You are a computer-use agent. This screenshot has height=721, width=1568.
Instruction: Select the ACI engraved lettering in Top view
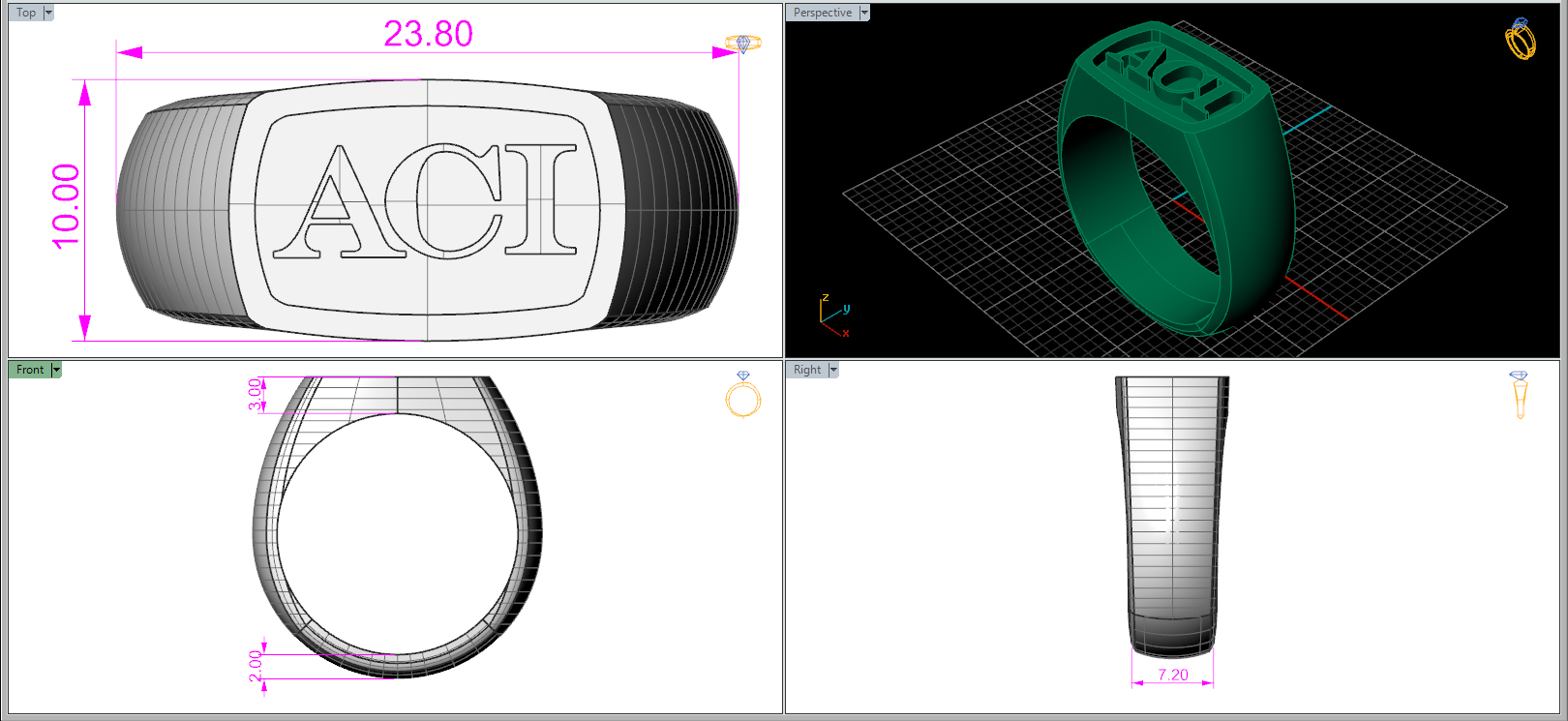coord(425,201)
